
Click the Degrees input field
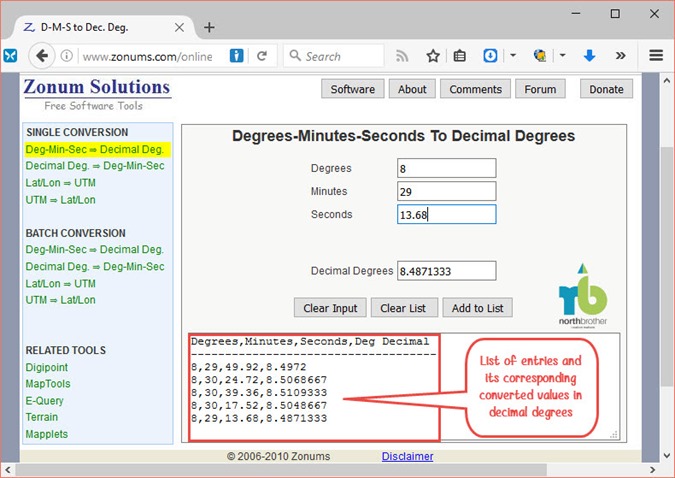coord(446,168)
